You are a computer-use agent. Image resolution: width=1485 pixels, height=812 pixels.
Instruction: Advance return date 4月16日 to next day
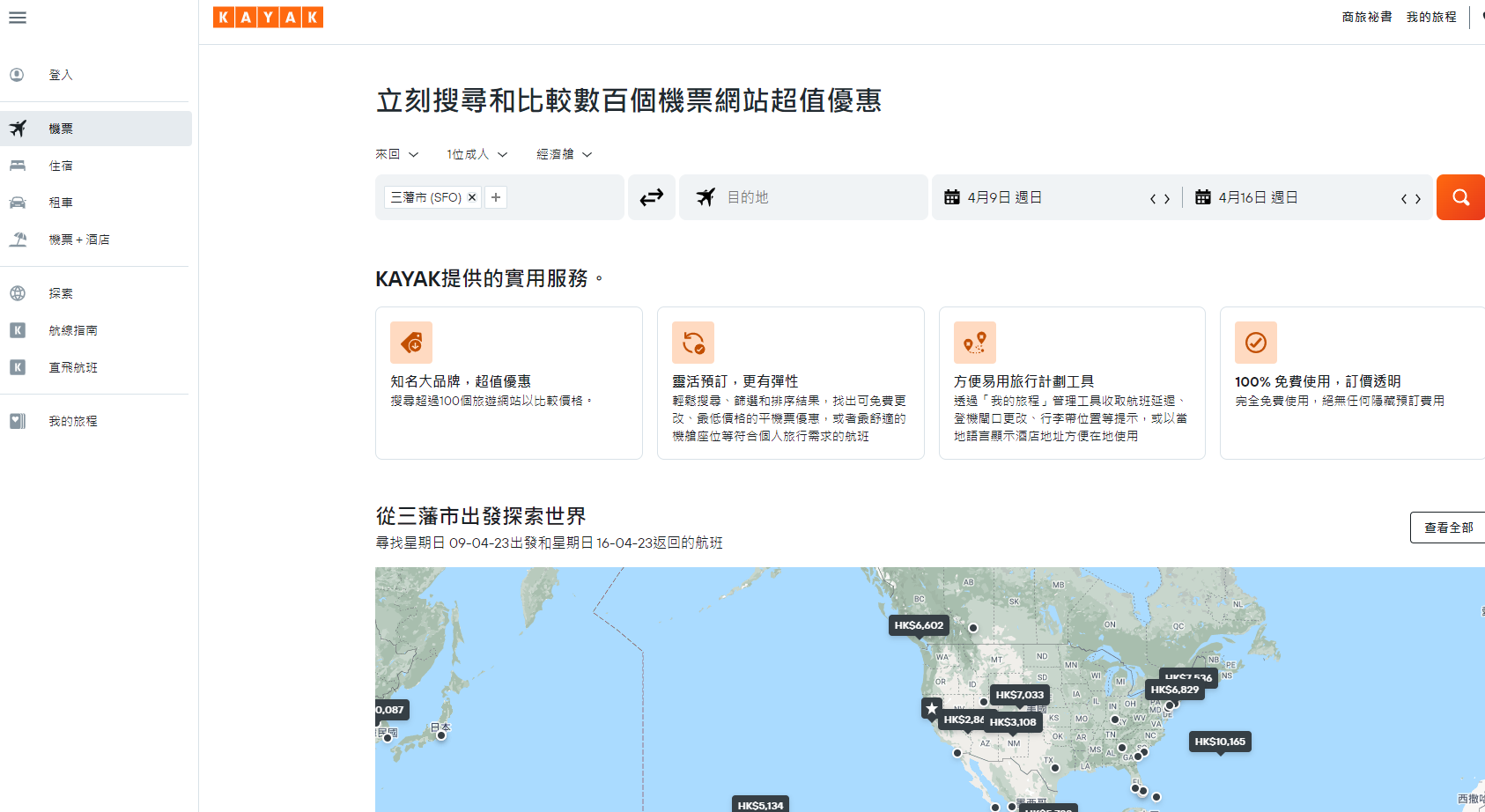(x=1418, y=199)
